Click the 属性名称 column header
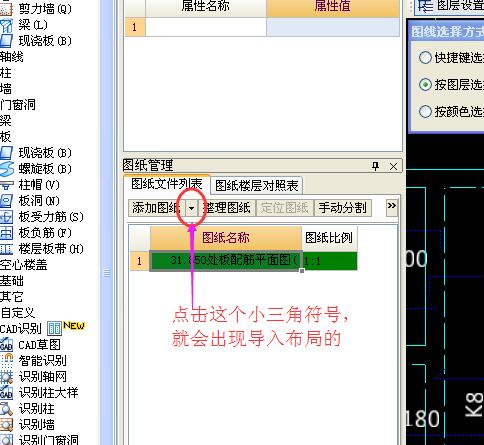 click(x=206, y=7)
